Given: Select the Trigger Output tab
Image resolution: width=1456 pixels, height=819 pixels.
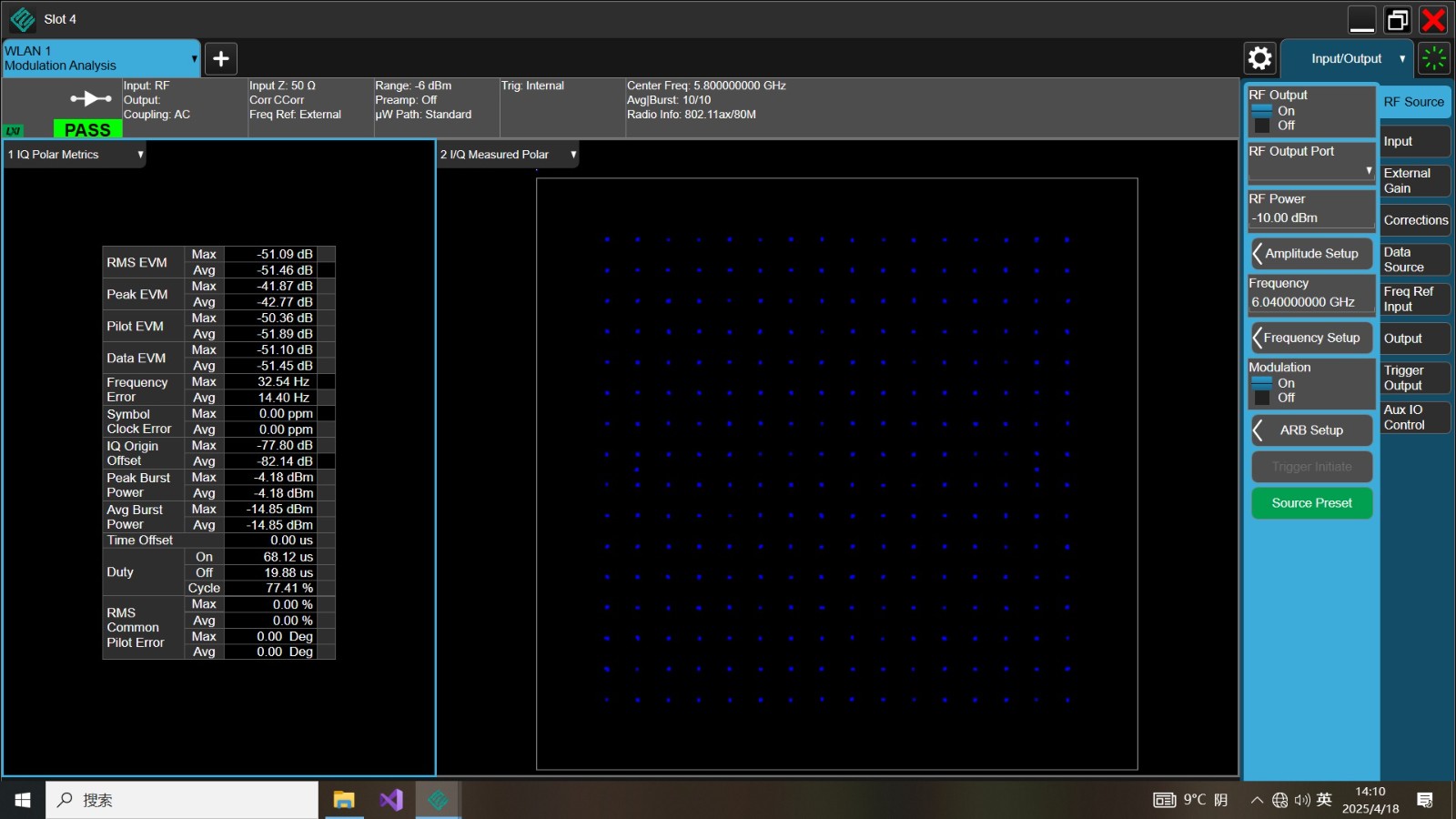Looking at the screenshot, I should [1415, 378].
